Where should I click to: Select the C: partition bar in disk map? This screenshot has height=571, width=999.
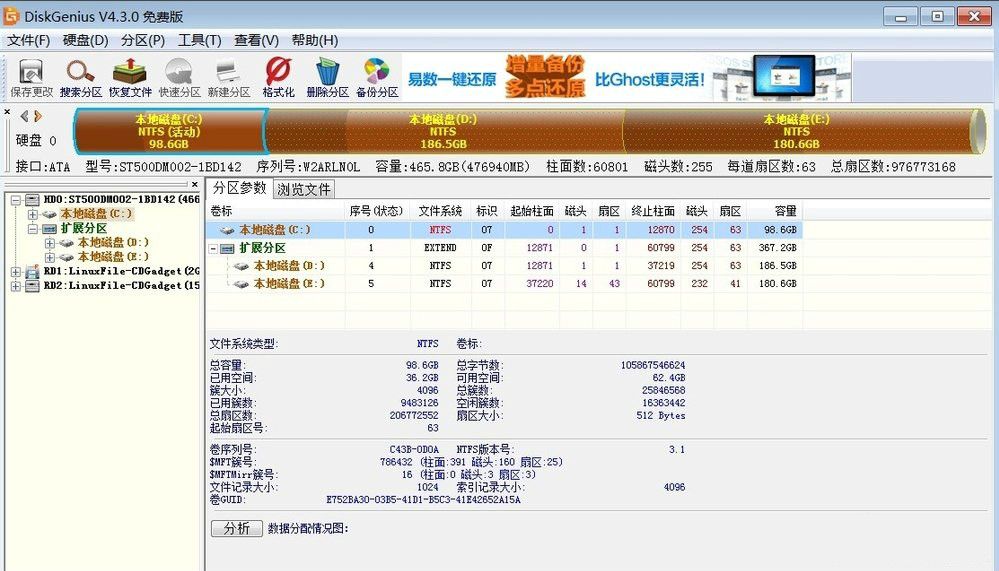tap(170, 131)
